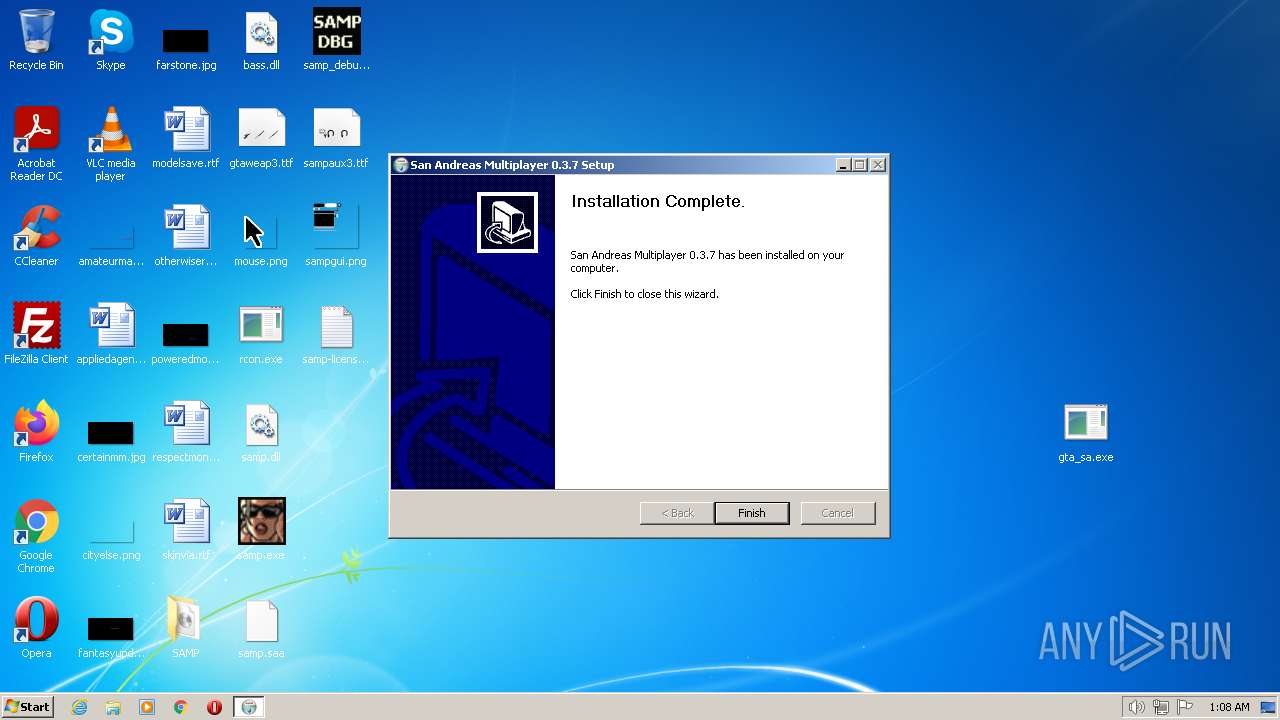The height and width of the screenshot is (720, 1280).
Task: Close the San Andreas Multiplayer Setup window
Action: 878,165
